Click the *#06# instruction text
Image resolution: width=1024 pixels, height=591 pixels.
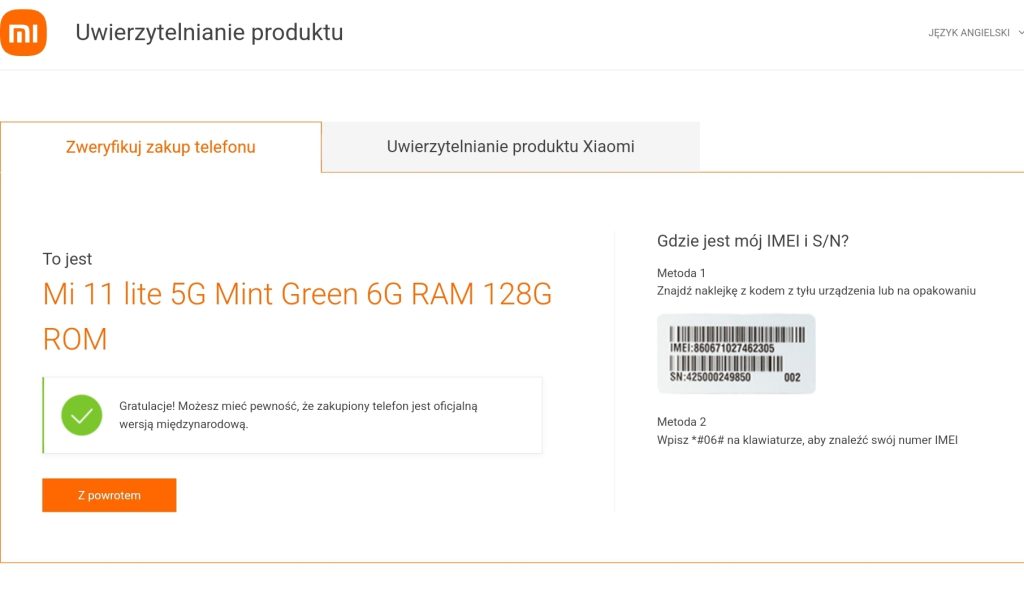click(805, 440)
